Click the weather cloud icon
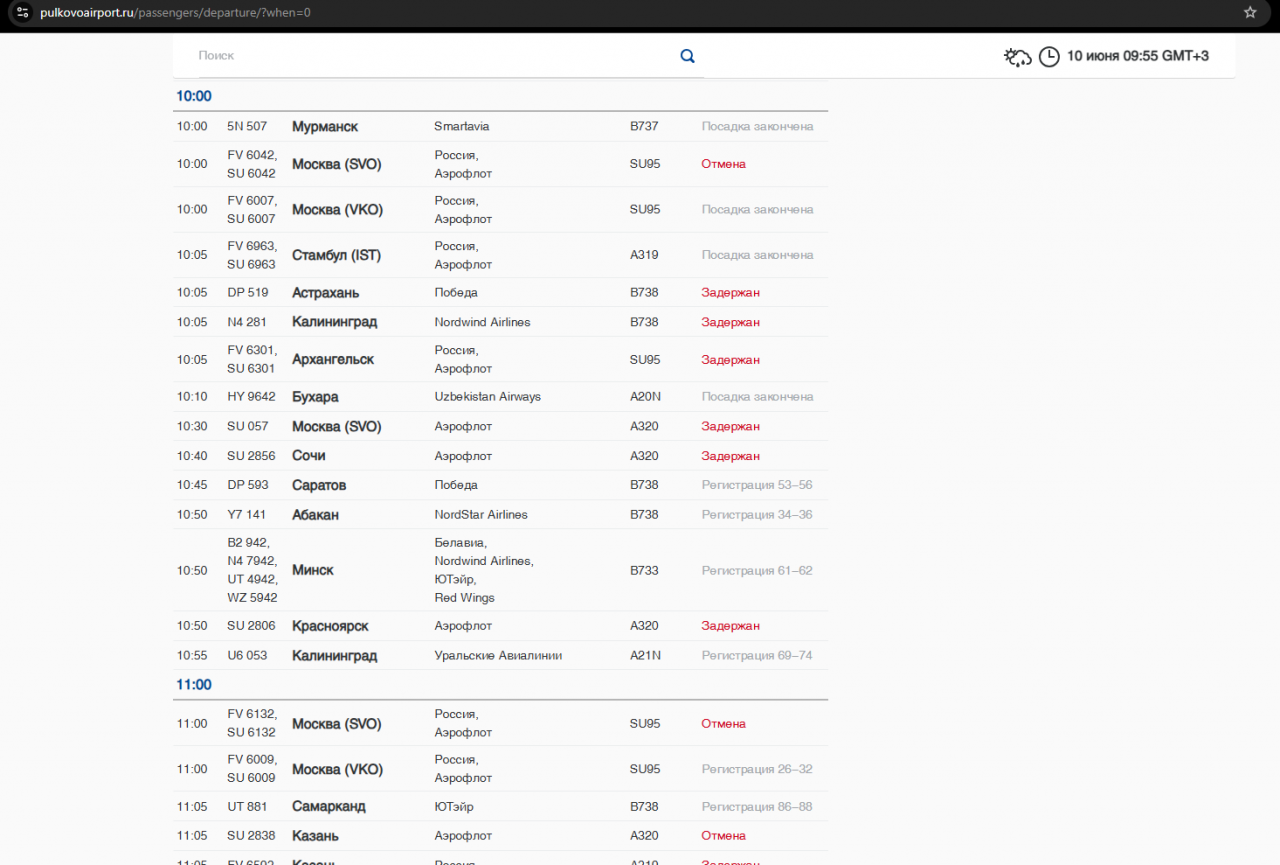Screen dimensions: 1280x865 coord(1018,57)
